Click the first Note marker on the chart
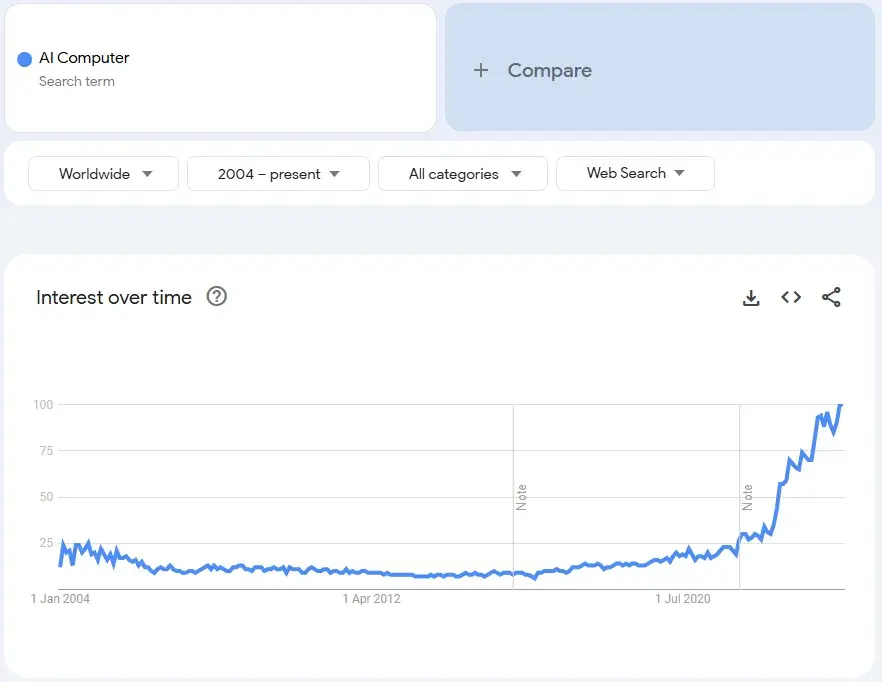Image resolution: width=882 pixels, height=682 pixels. (521, 497)
